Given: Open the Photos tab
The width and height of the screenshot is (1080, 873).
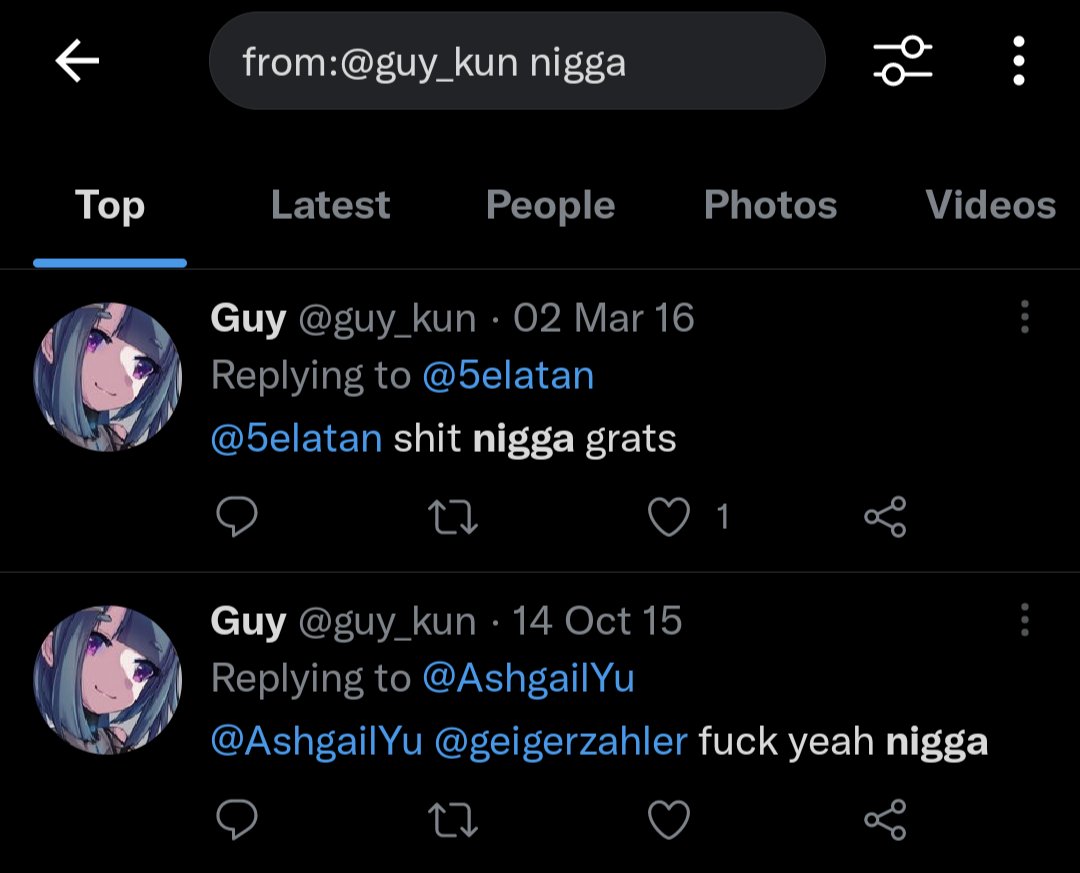Looking at the screenshot, I should [770, 206].
